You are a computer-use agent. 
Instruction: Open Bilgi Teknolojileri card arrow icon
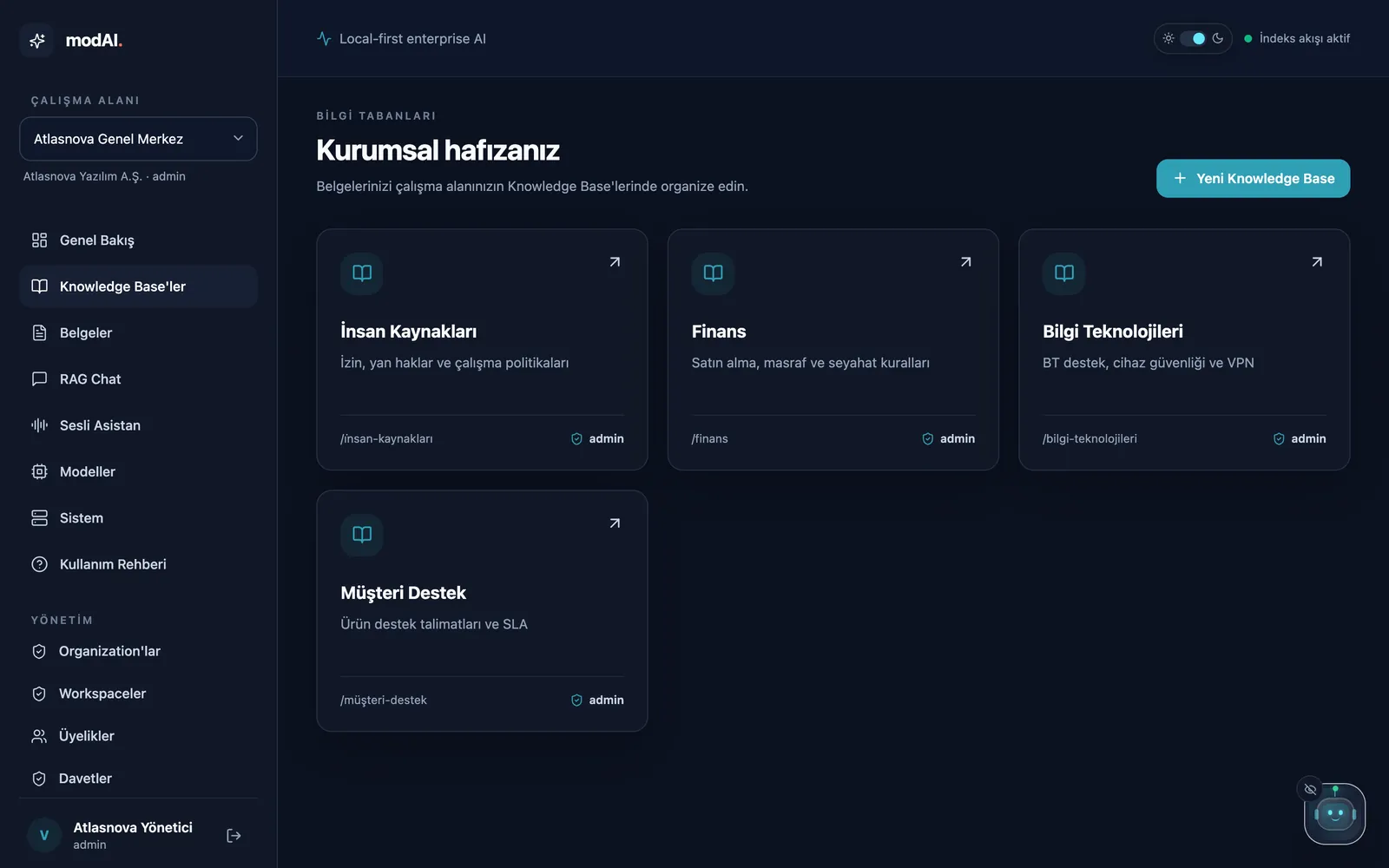pyautogui.click(x=1317, y=262)
